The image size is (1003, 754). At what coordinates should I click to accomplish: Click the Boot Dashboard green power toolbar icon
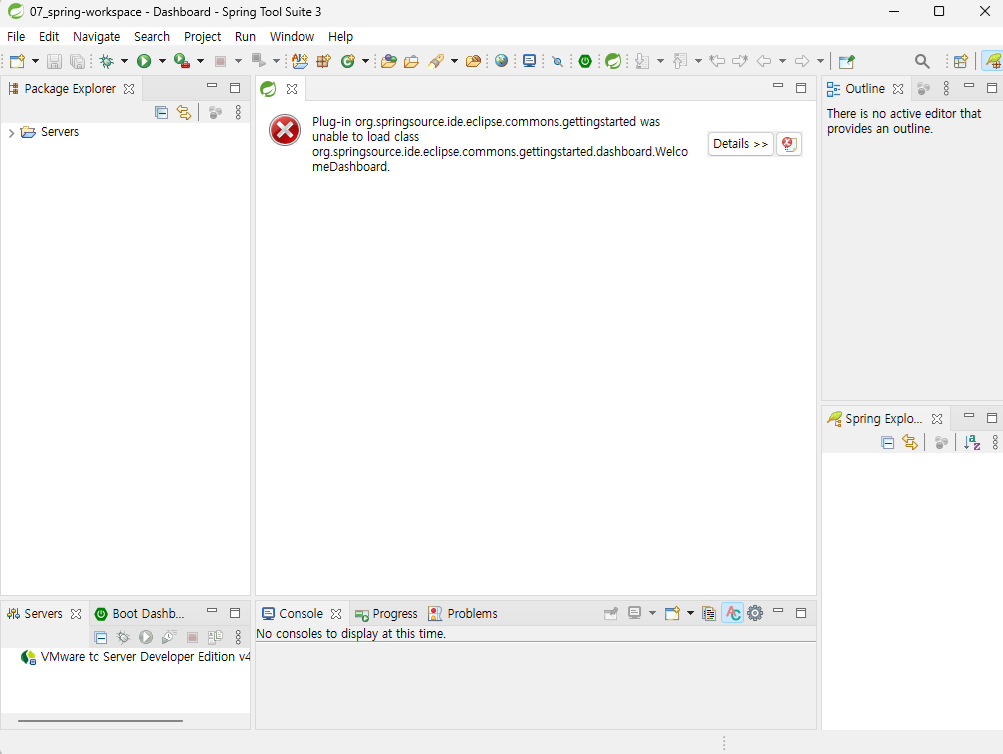tap(585, 61)
